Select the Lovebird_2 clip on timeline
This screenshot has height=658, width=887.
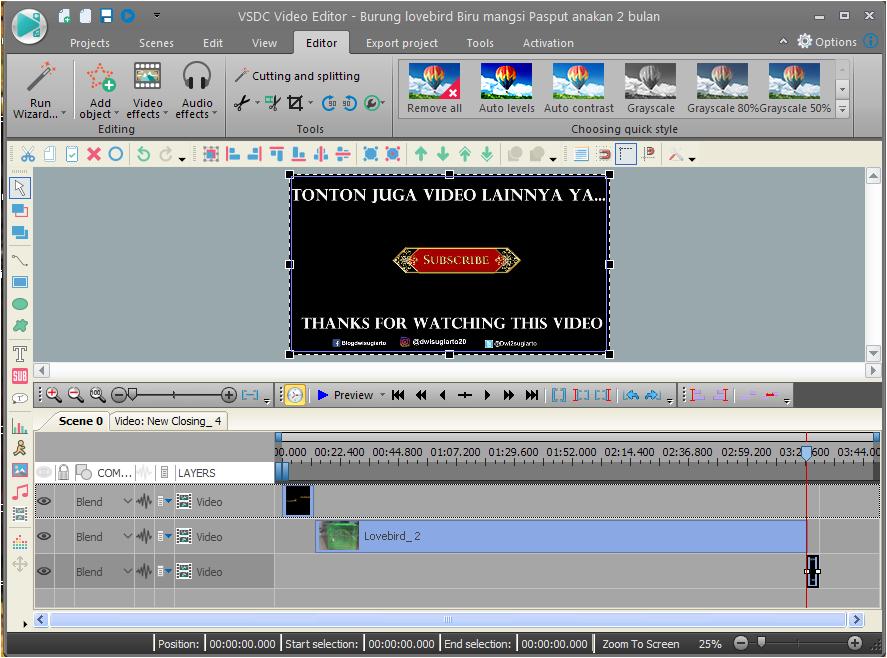click(x=561, y=536)
